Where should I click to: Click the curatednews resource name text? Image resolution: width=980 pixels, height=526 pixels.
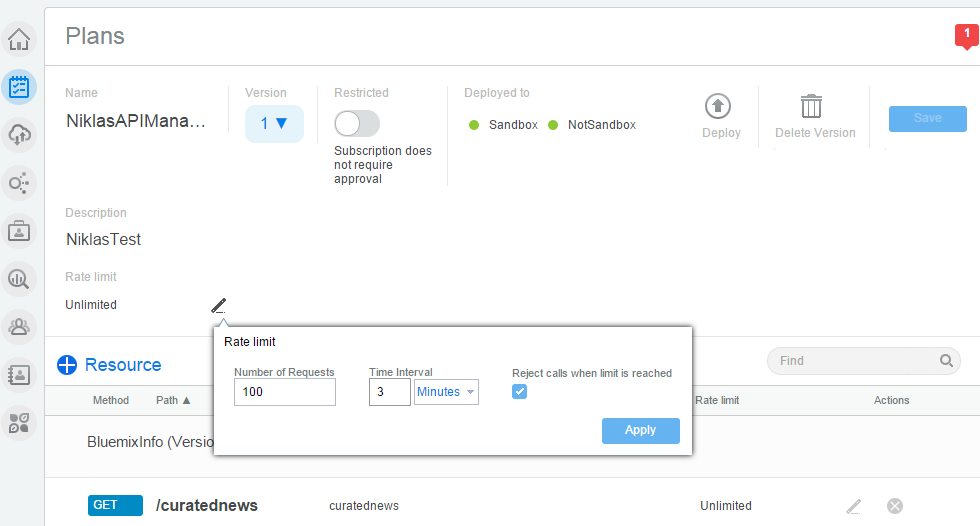[x=364, y=506]
